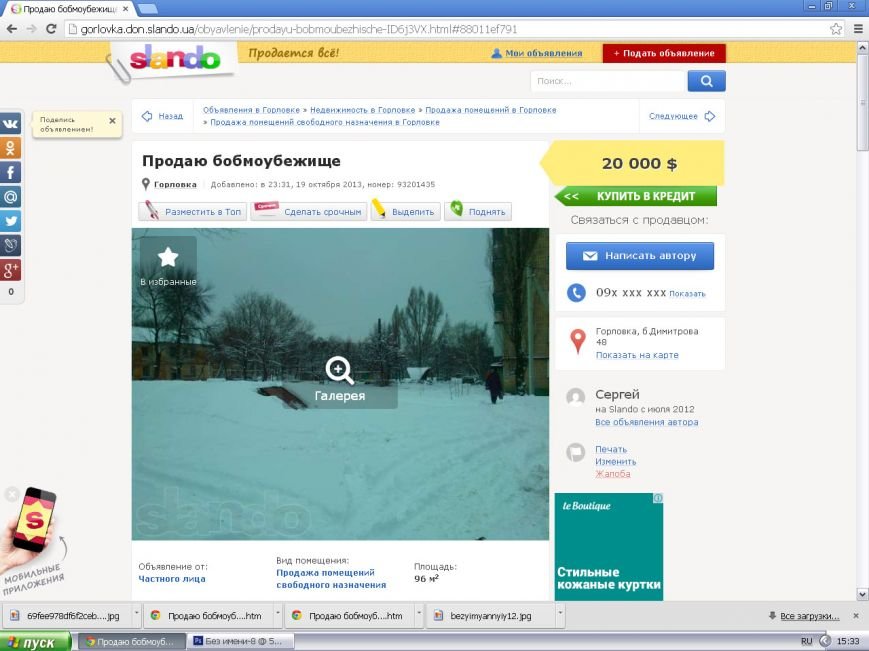Open dropdown for first Продаю бобмоуб htm download

coord(278,615)
